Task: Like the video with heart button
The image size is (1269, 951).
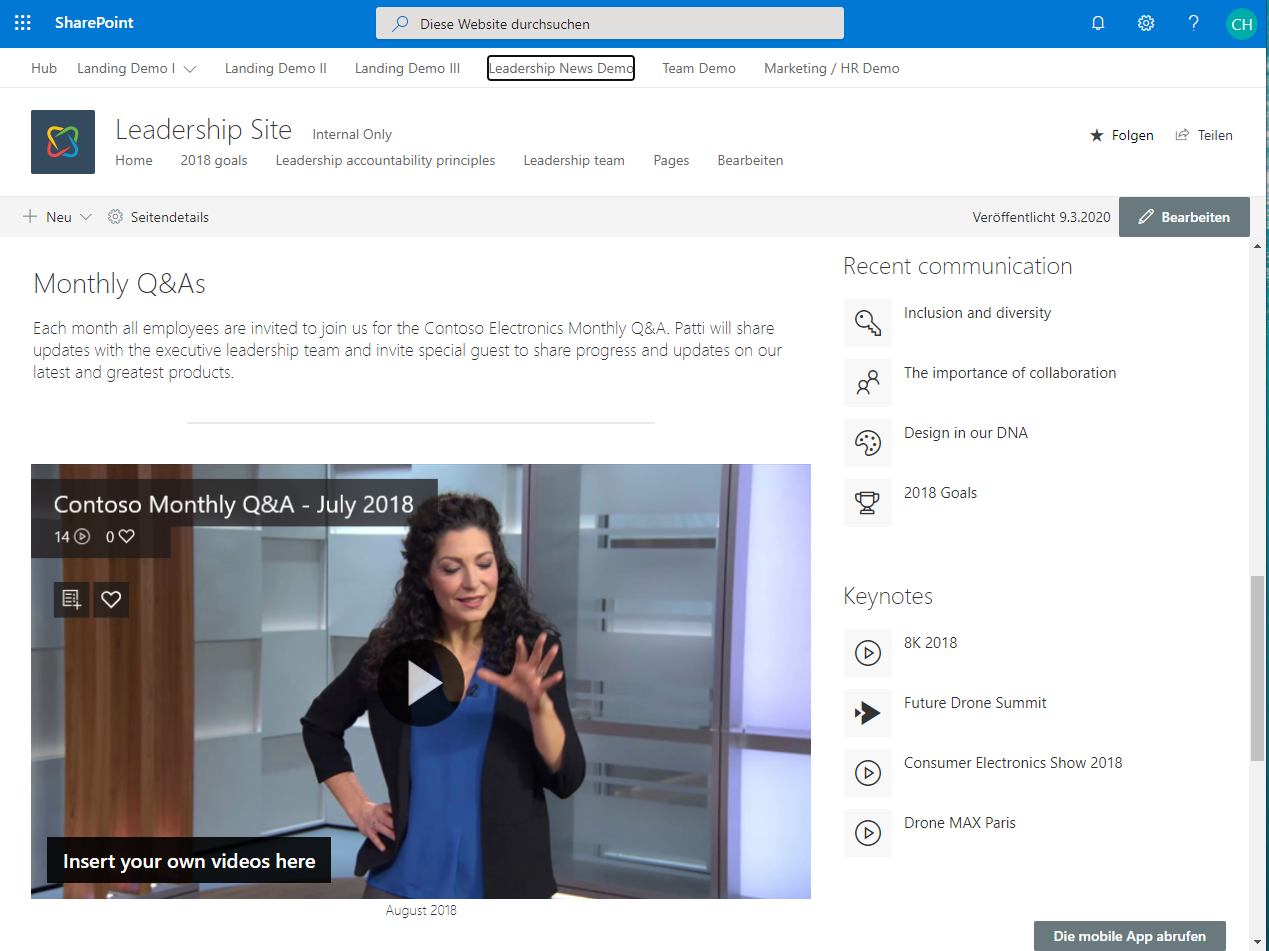Action: [111, 599]
